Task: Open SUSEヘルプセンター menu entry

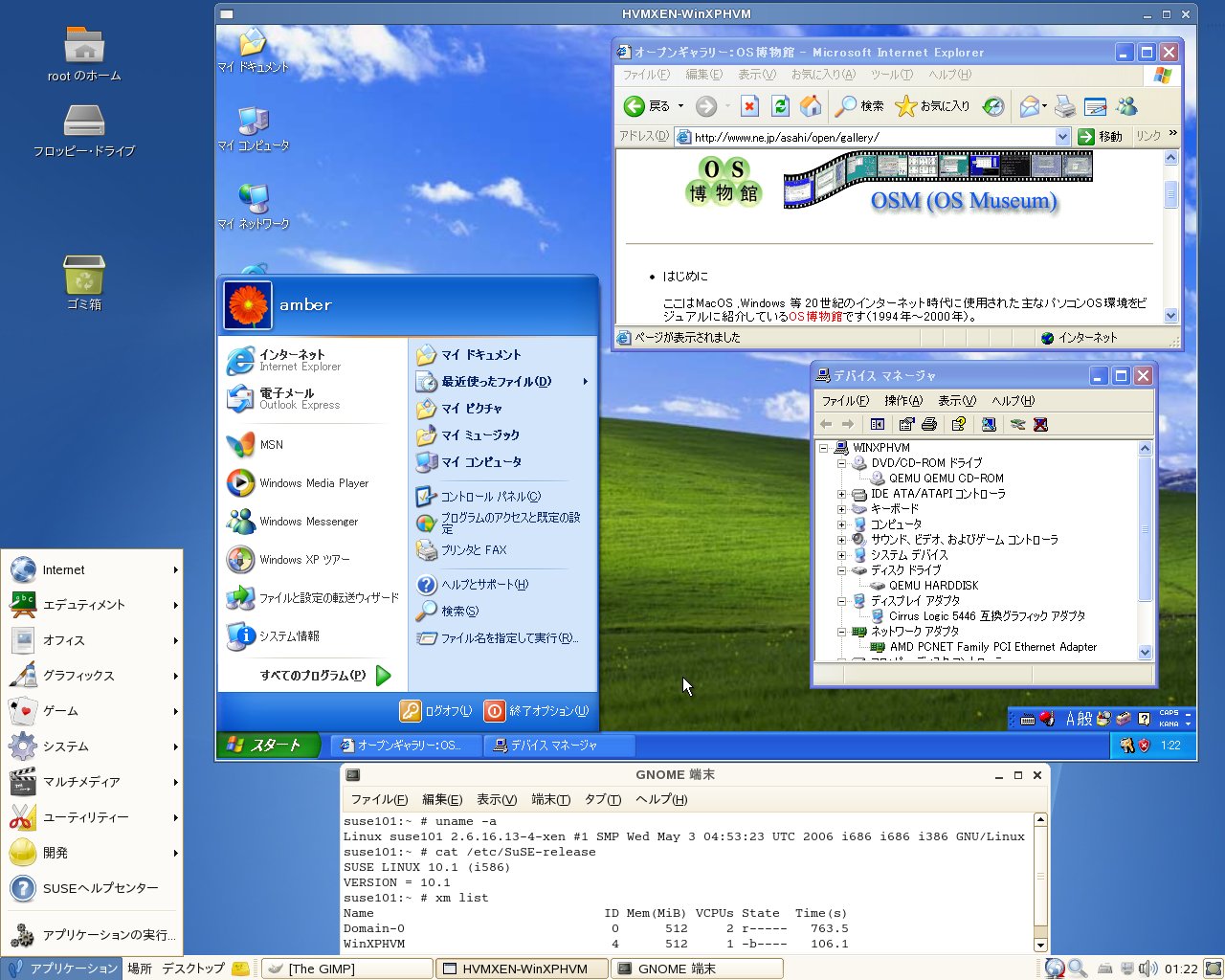Action: coord(92,888)
